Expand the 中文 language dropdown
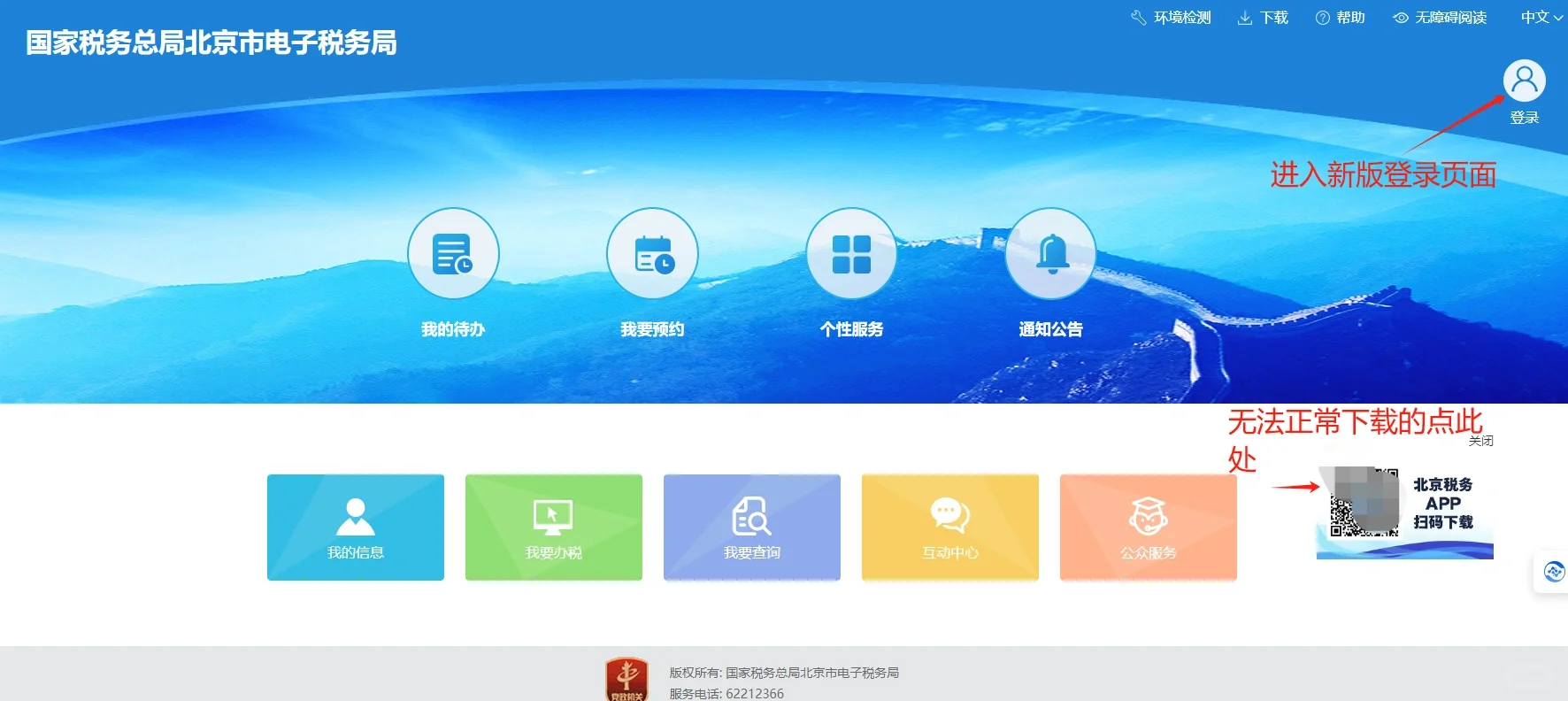Image resolution: width=1568 pixels, height=701 pixels. 1541,18
